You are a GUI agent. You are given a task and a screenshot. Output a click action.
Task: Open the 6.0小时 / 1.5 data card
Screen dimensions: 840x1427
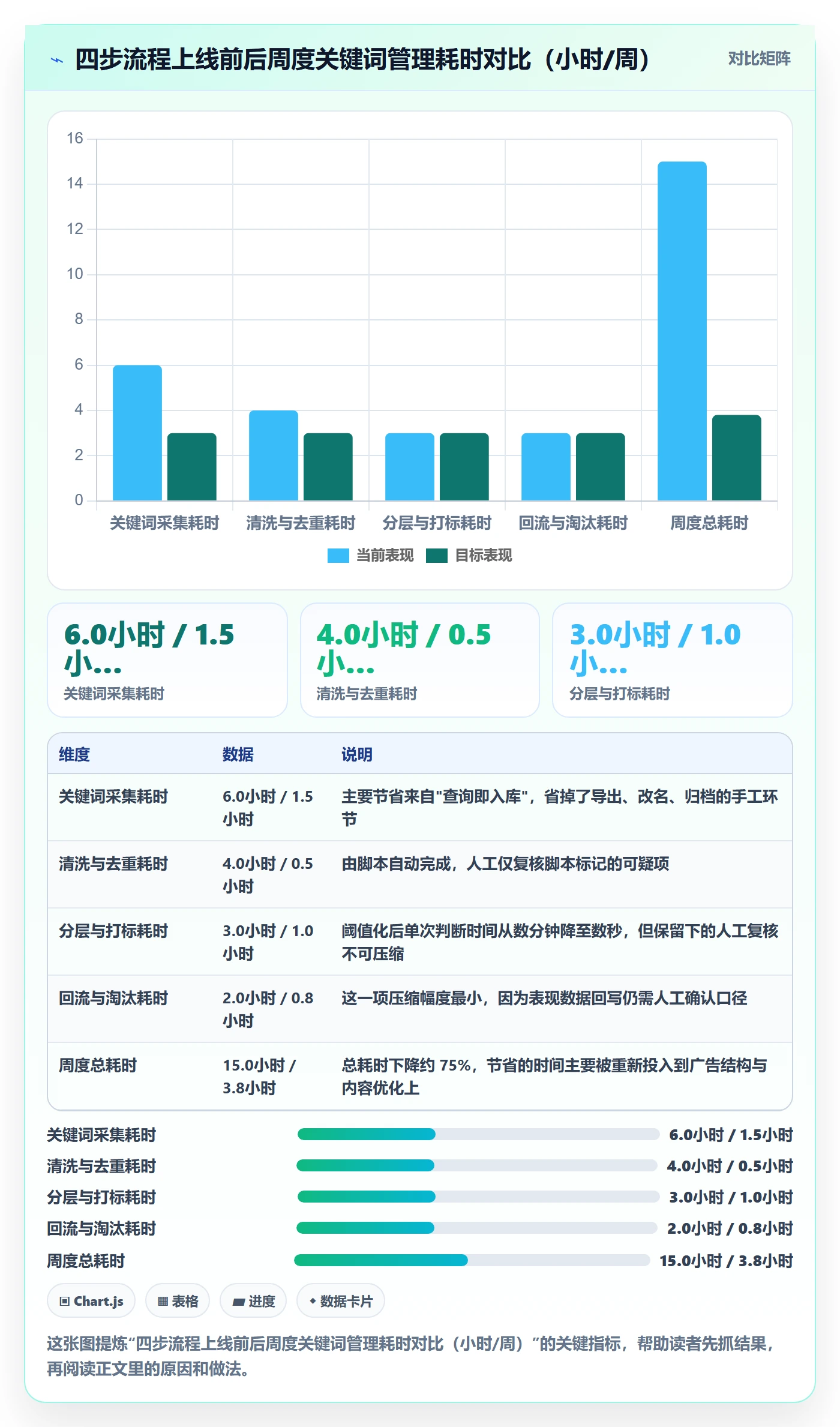(167, 660)
